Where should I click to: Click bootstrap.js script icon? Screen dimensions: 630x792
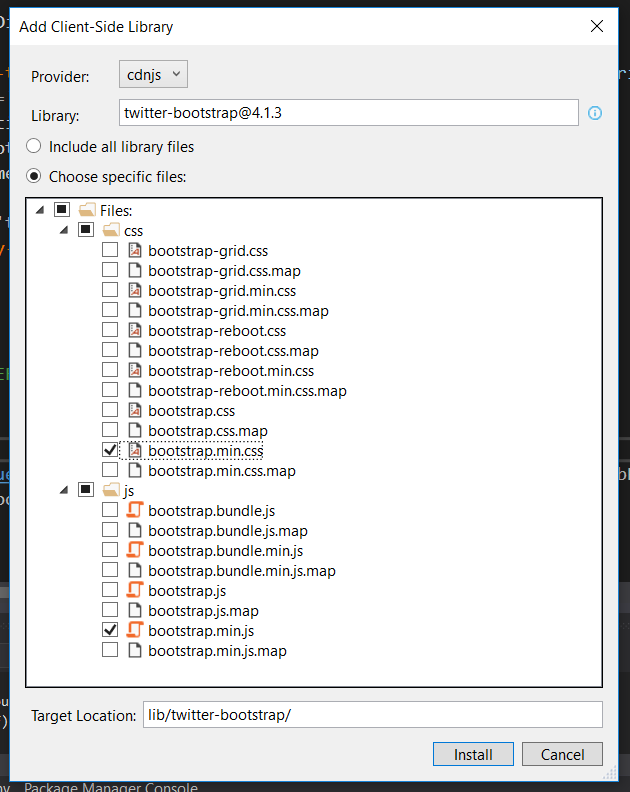pos(134,590)
